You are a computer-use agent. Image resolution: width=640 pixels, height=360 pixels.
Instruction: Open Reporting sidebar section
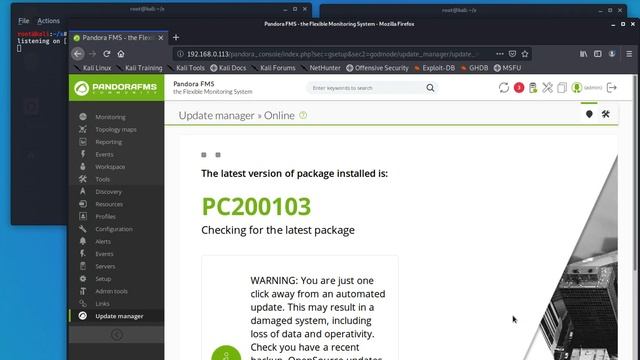click(x=109, y=142)
